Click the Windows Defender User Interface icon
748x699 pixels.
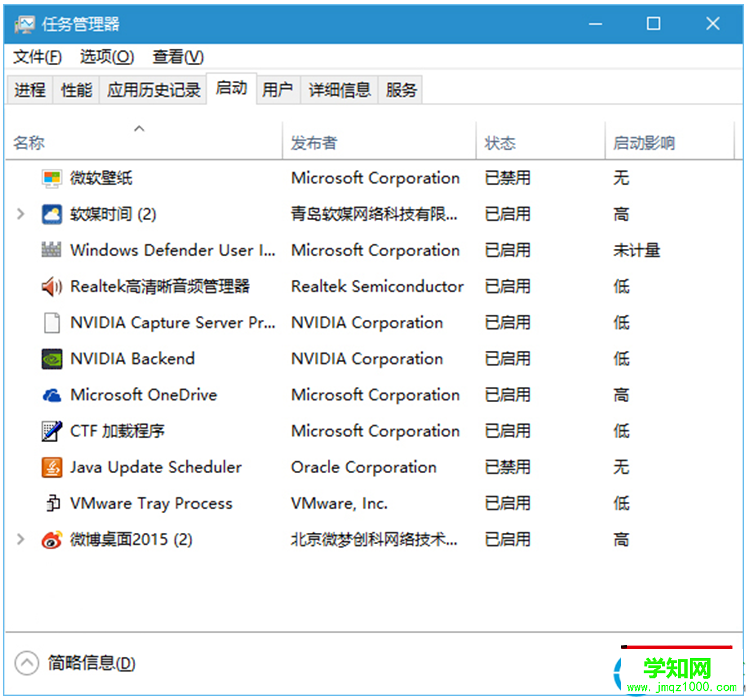click(x=52, y=250)
